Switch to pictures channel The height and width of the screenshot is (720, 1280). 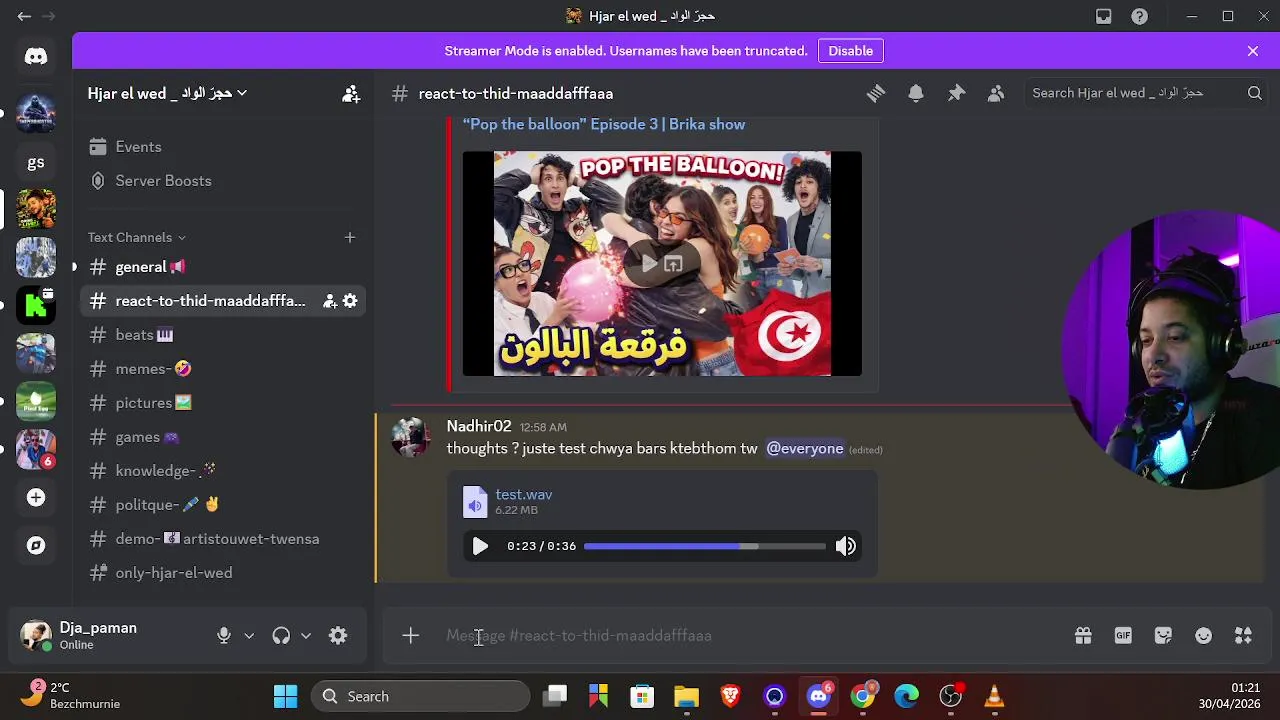[x=223, y=403]
